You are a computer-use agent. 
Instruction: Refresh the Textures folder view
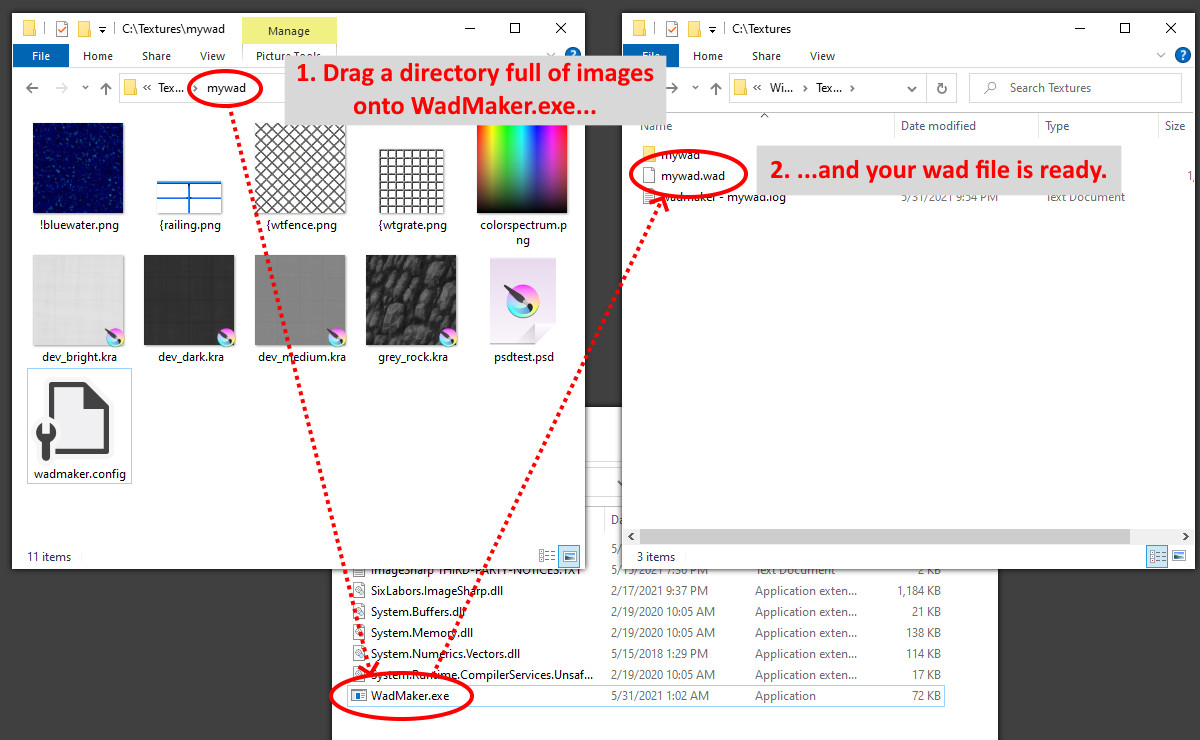[x=941, y=88]
